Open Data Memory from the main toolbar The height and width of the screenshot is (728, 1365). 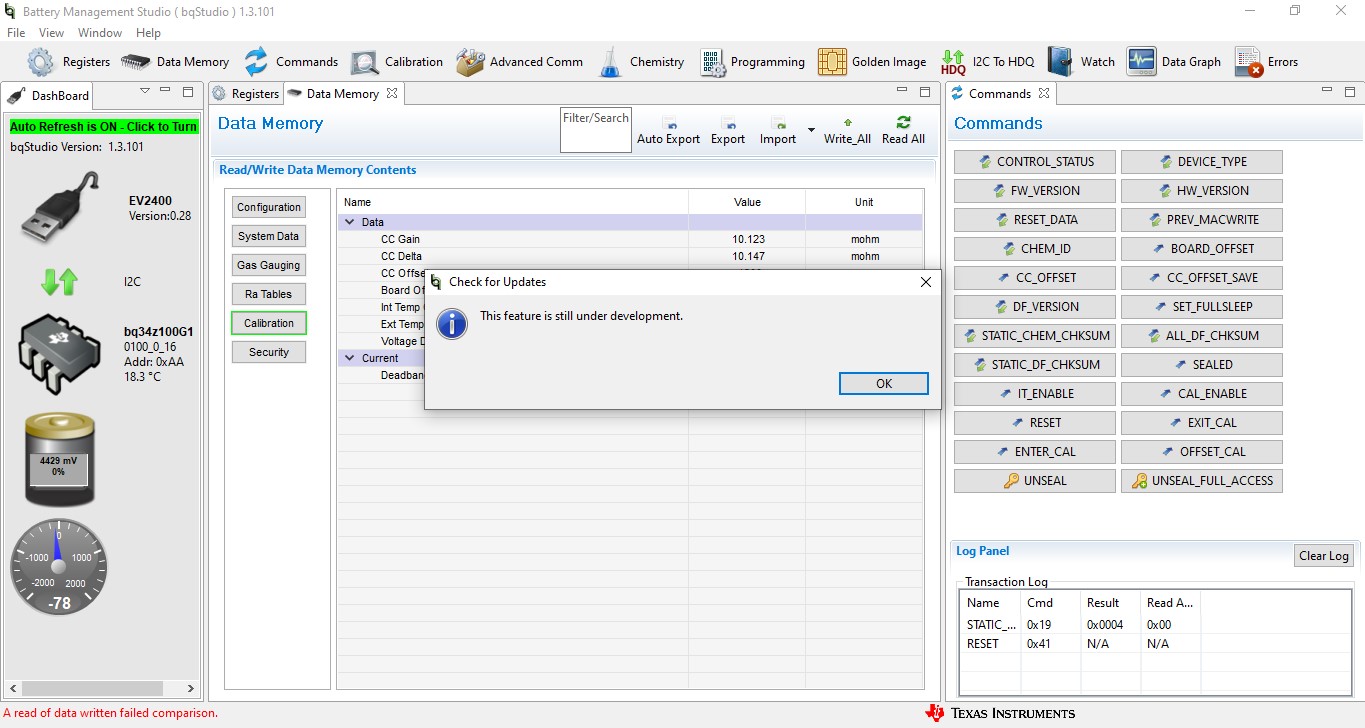coord(136,62)
